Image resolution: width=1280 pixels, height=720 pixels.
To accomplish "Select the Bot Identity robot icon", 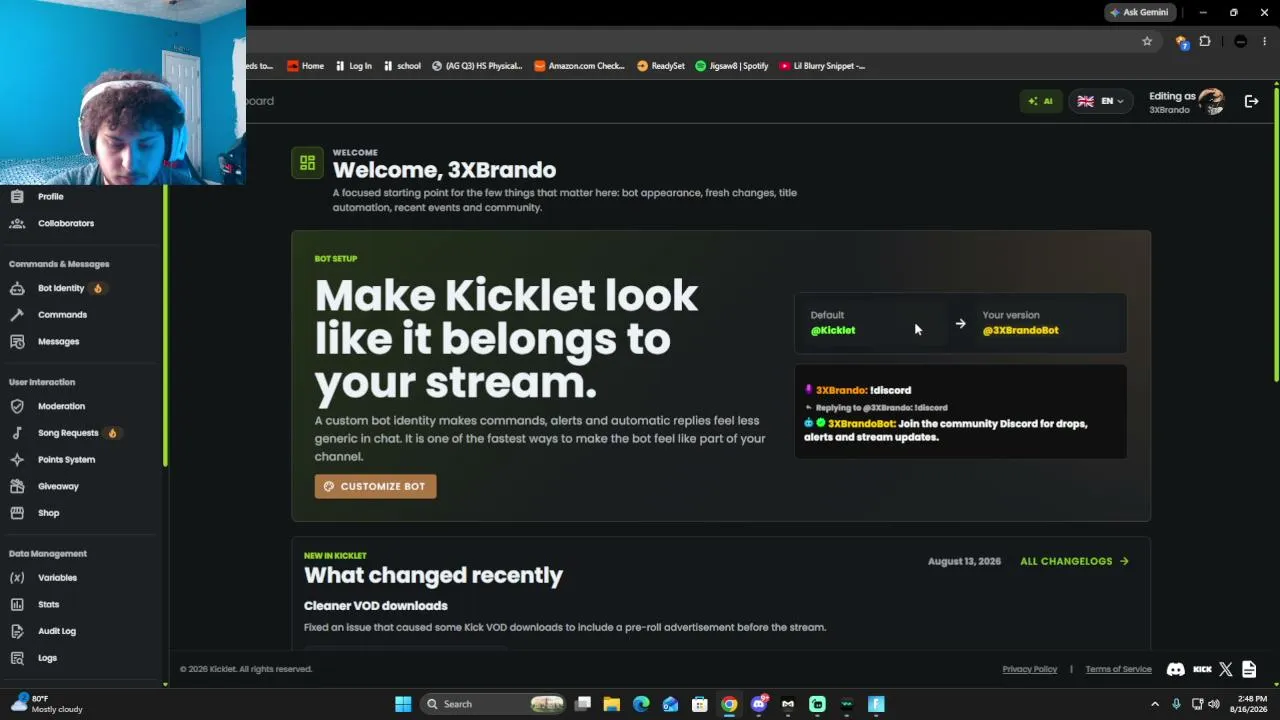I will coord(17,288).
